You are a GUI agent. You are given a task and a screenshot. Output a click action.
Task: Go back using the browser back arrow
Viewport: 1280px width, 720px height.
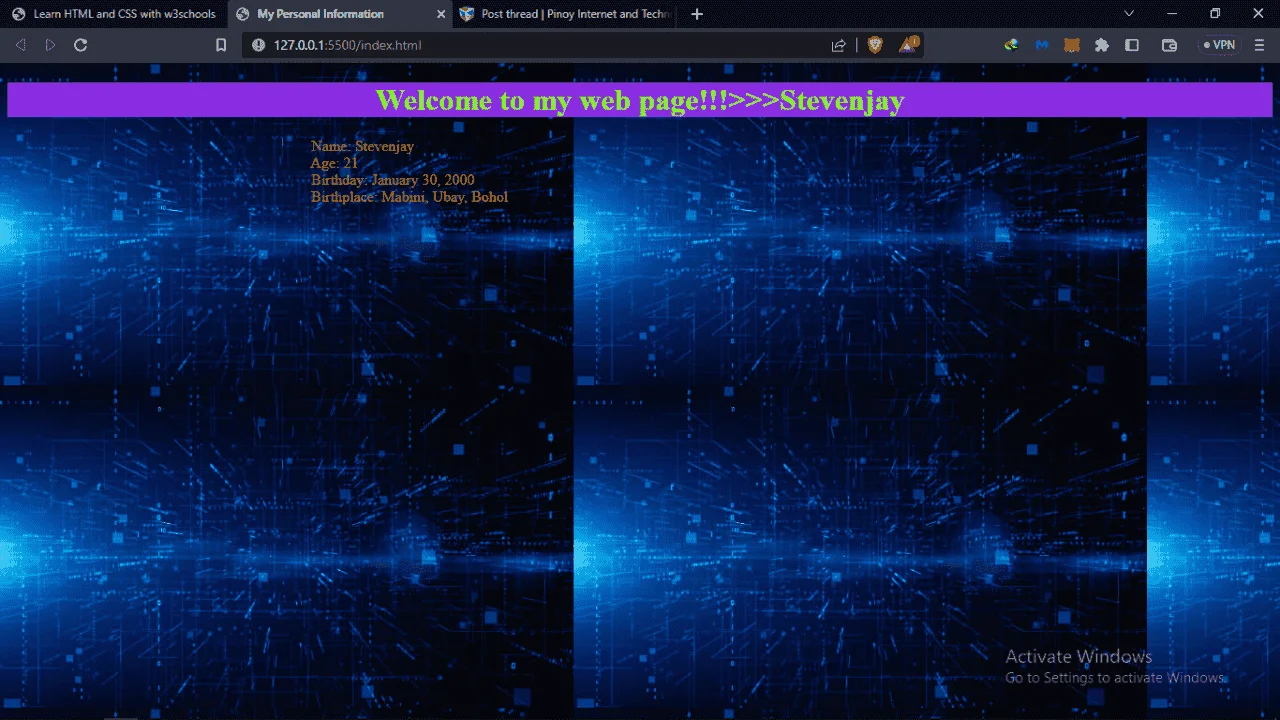[x=20, y=45]
